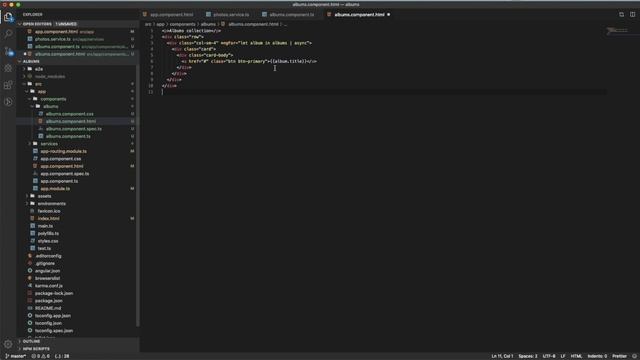The height and width of the screenshot is (360, 640).
Task: Click the icon beside package.json
Action: point(30,301)
